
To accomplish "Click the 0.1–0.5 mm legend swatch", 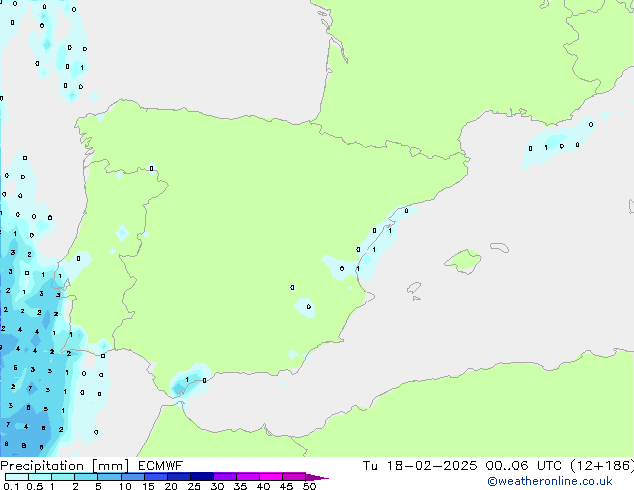I will [x=17, y=477].
